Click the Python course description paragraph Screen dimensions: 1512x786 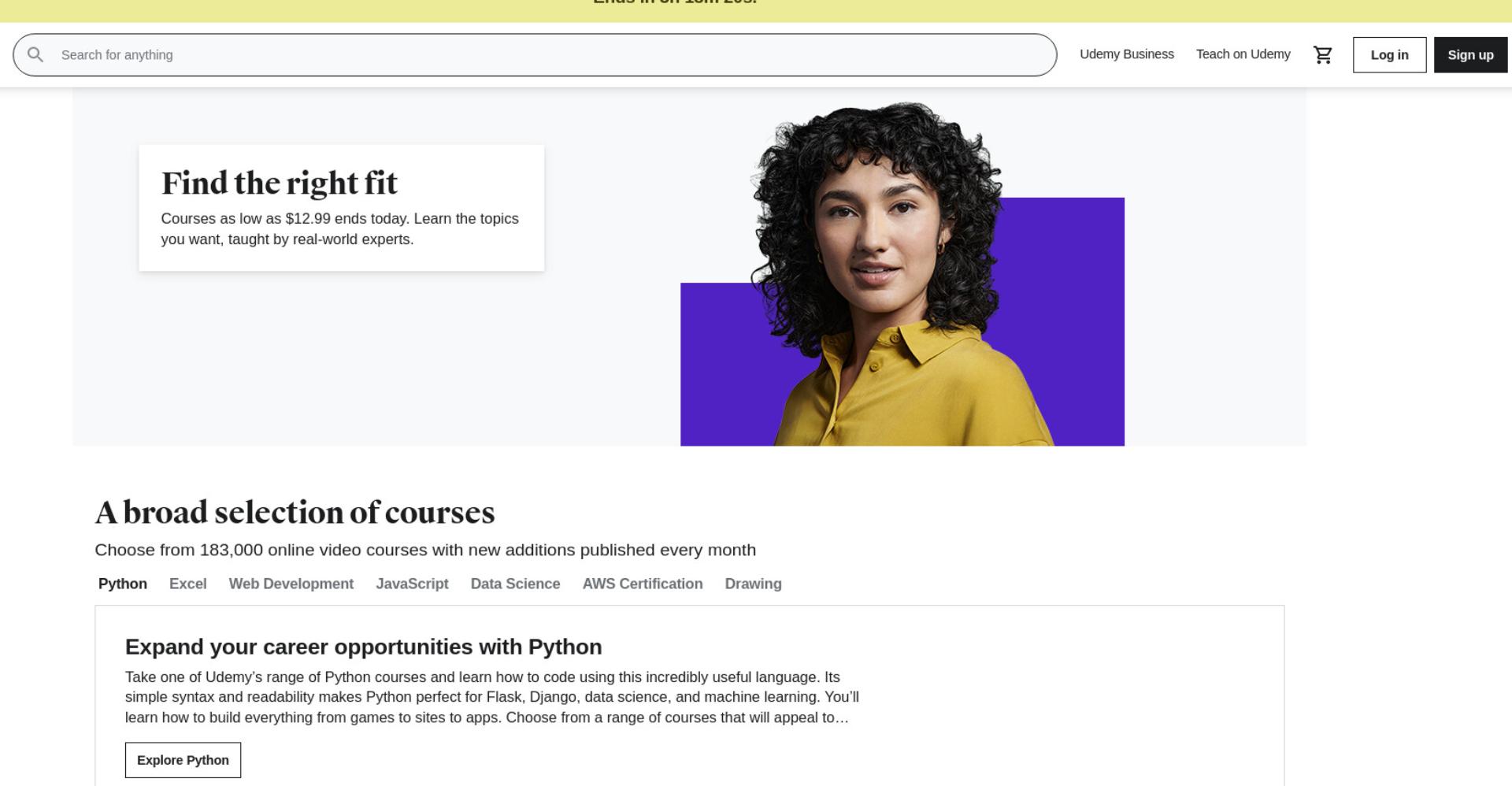coord(492,697)
